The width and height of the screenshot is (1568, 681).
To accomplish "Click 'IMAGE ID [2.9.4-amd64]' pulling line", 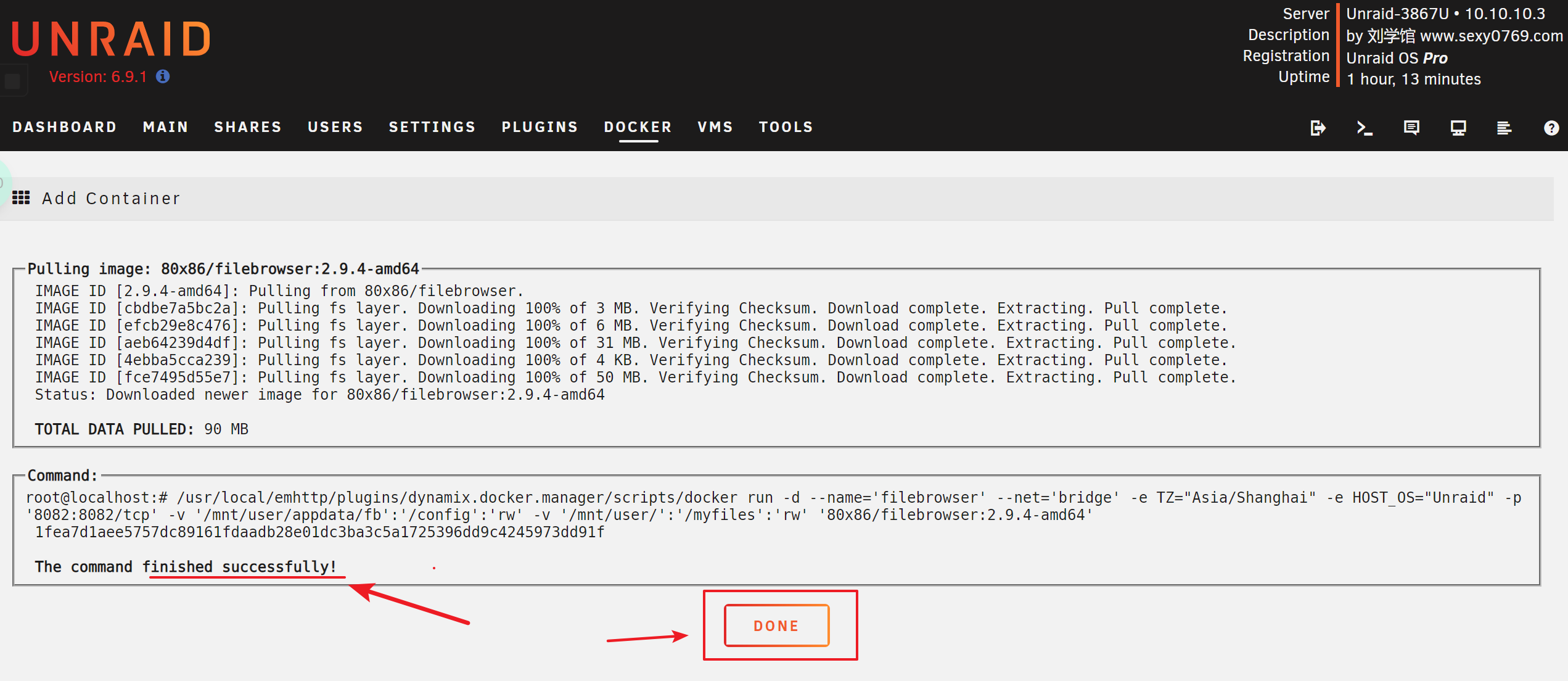I will [279, 291].
